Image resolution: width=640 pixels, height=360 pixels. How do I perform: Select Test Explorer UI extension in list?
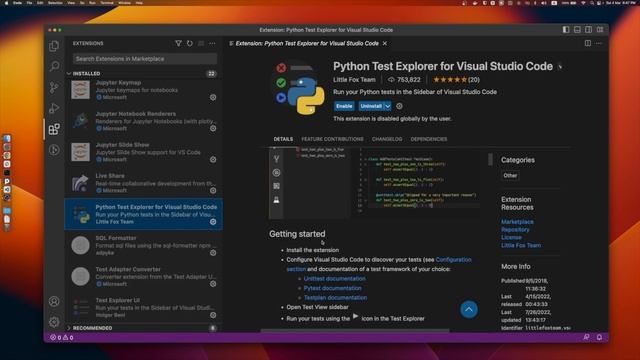coord(144,307)
